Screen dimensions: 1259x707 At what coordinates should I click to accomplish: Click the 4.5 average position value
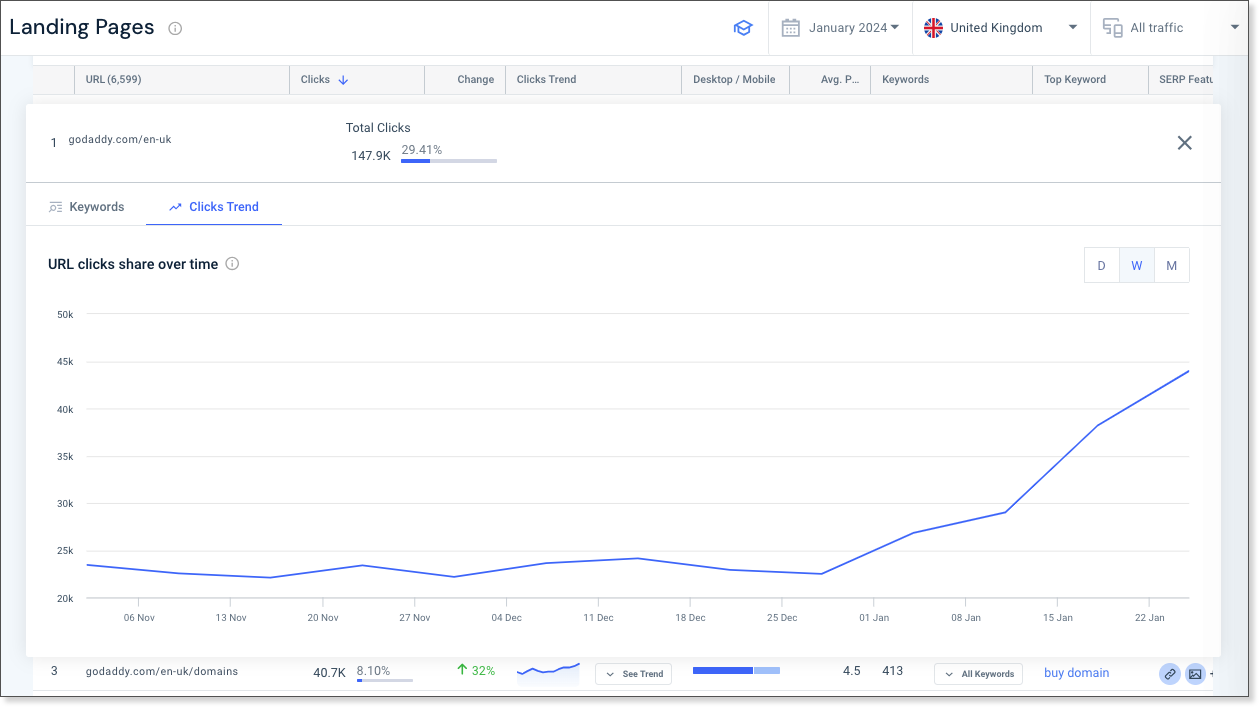(x=851, y=671)
